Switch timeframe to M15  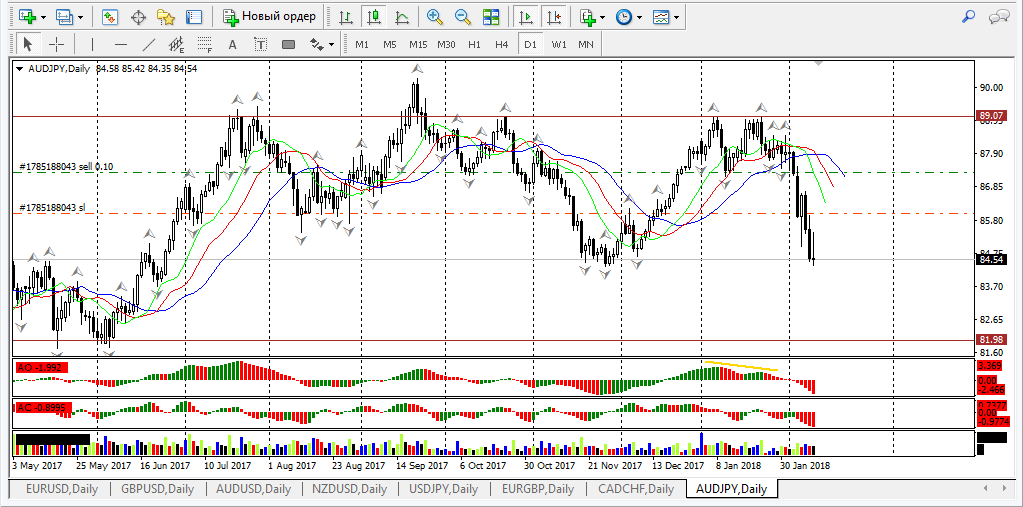click(418, 44)
